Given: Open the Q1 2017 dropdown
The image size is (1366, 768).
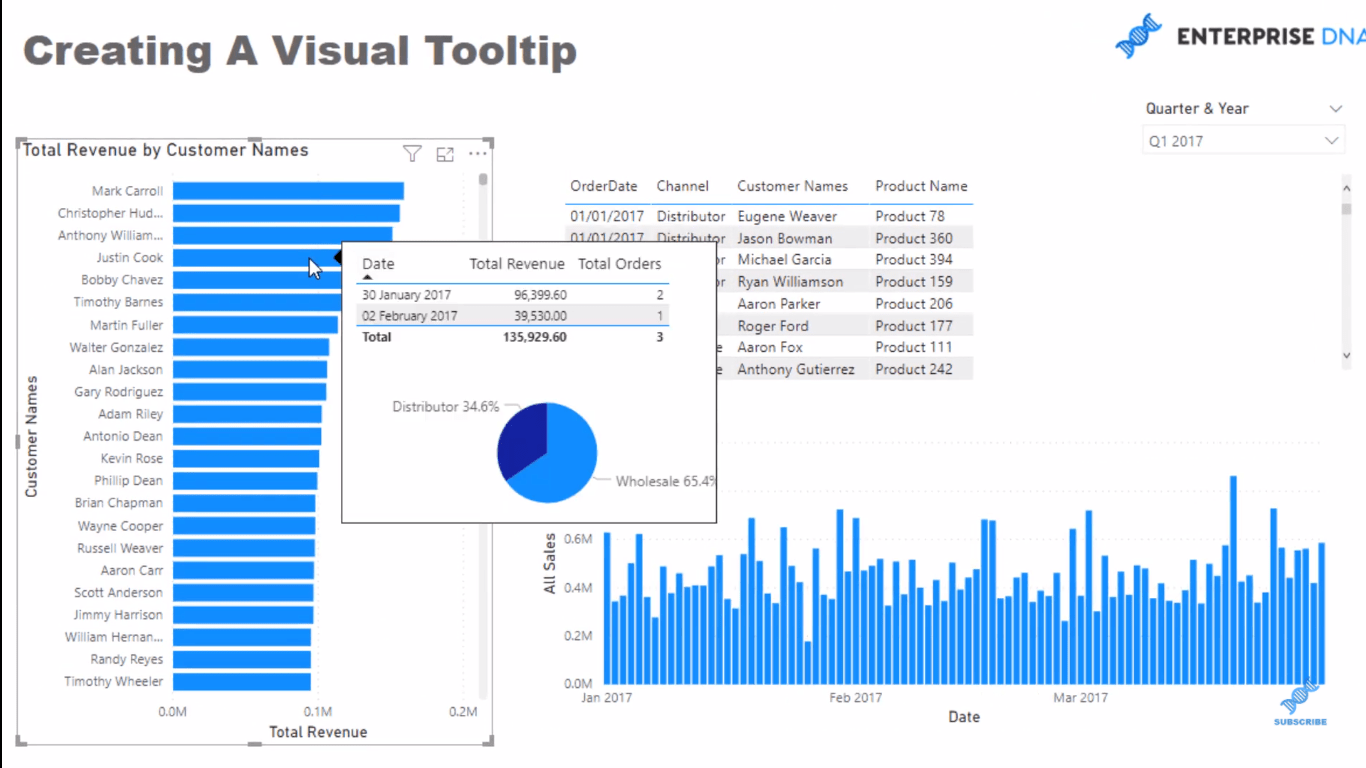Looking at the screenshot, I should [x=1243, y=141].
